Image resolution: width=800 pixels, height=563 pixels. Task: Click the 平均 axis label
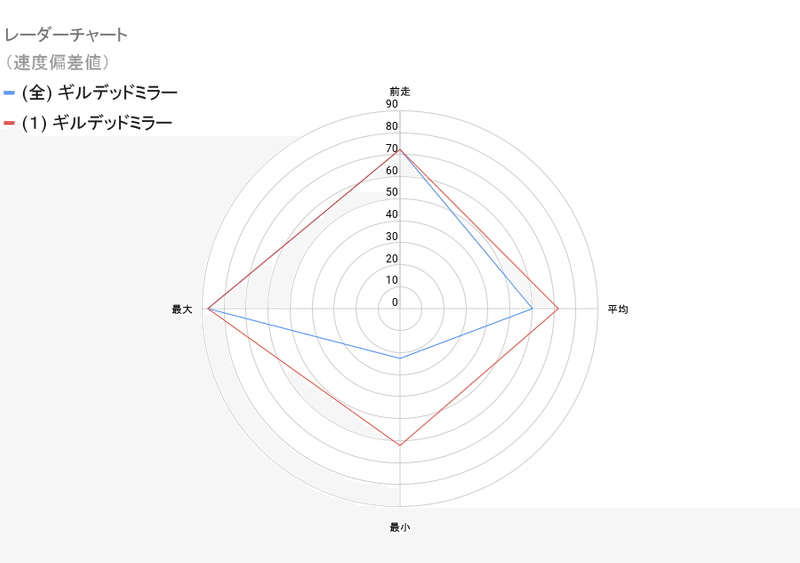click(618, 310)
